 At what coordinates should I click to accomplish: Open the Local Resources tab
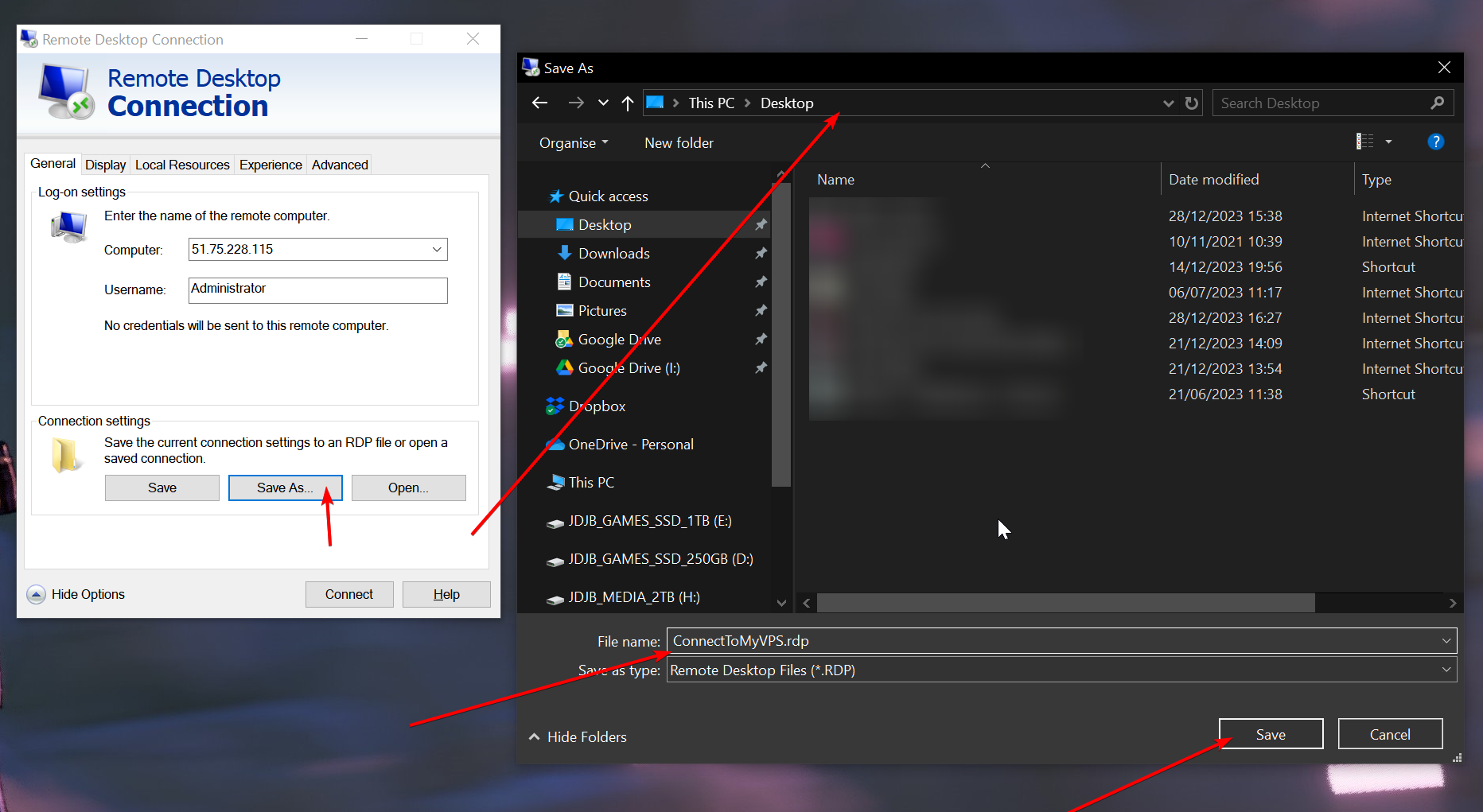click(182, 165)
